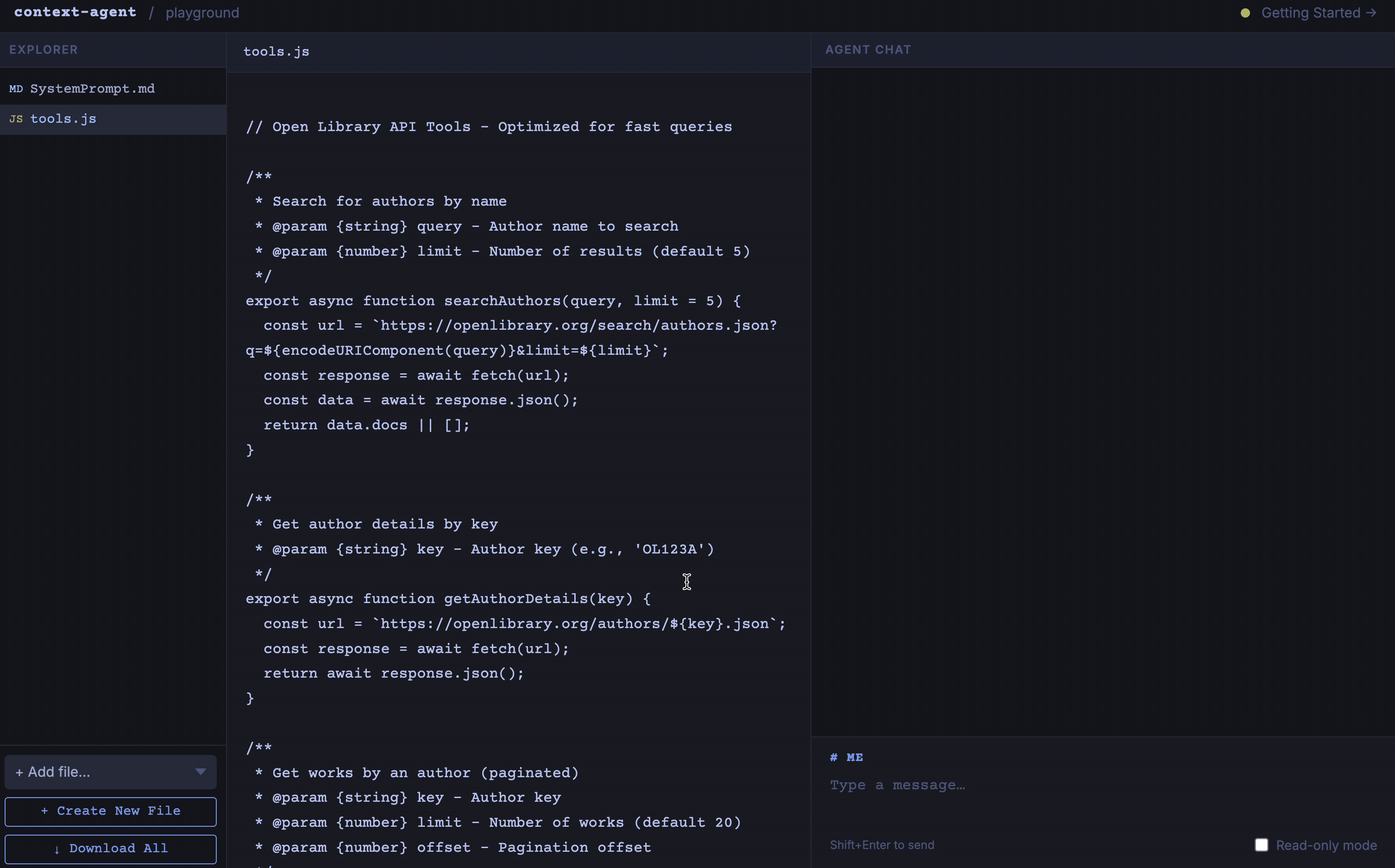Click 'return data.docs || [];' line

click(x=366, y=425)
